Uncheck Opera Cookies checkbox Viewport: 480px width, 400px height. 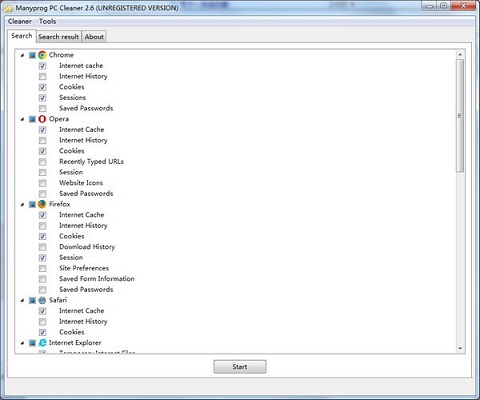(42, 151)
